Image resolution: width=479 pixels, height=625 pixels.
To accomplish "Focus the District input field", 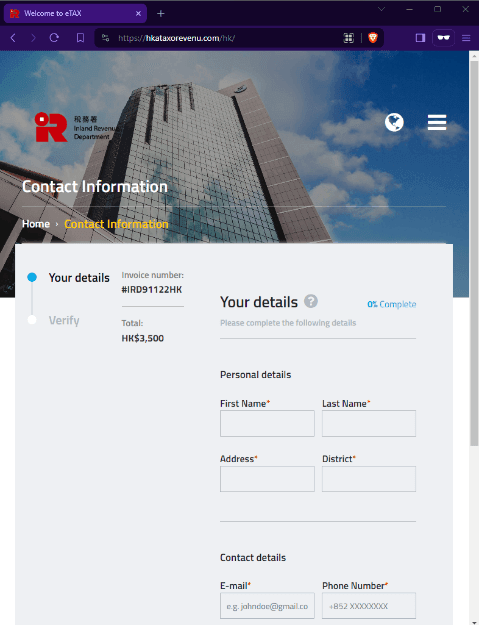I will point(369,479).
